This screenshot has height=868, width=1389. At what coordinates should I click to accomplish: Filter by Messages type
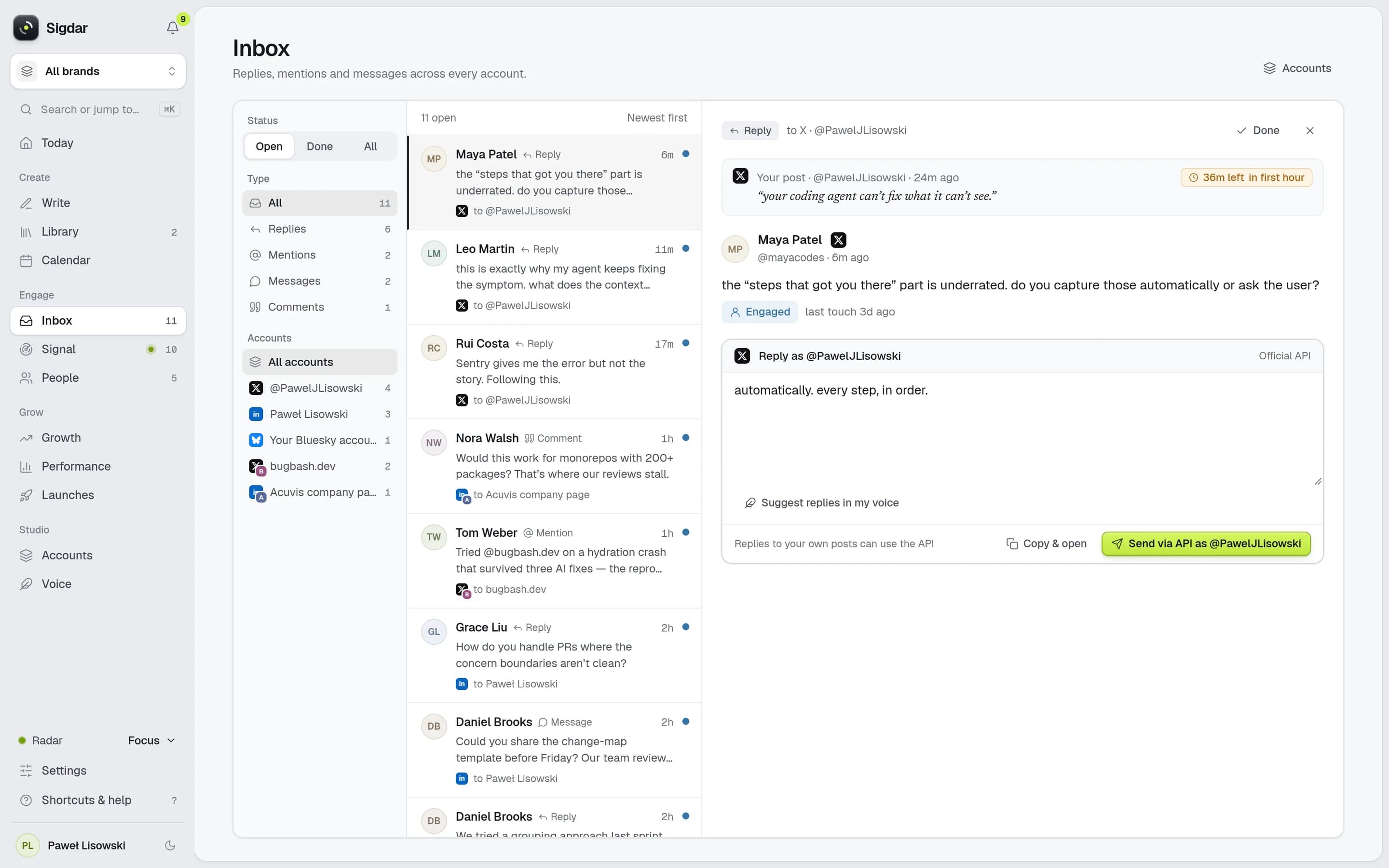[x=320, y=281]
